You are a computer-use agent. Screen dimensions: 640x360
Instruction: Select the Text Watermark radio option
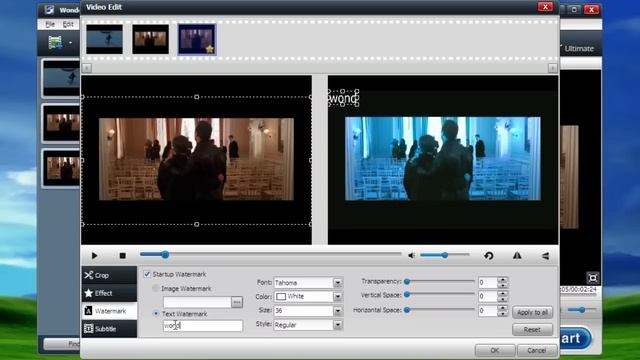156,313
